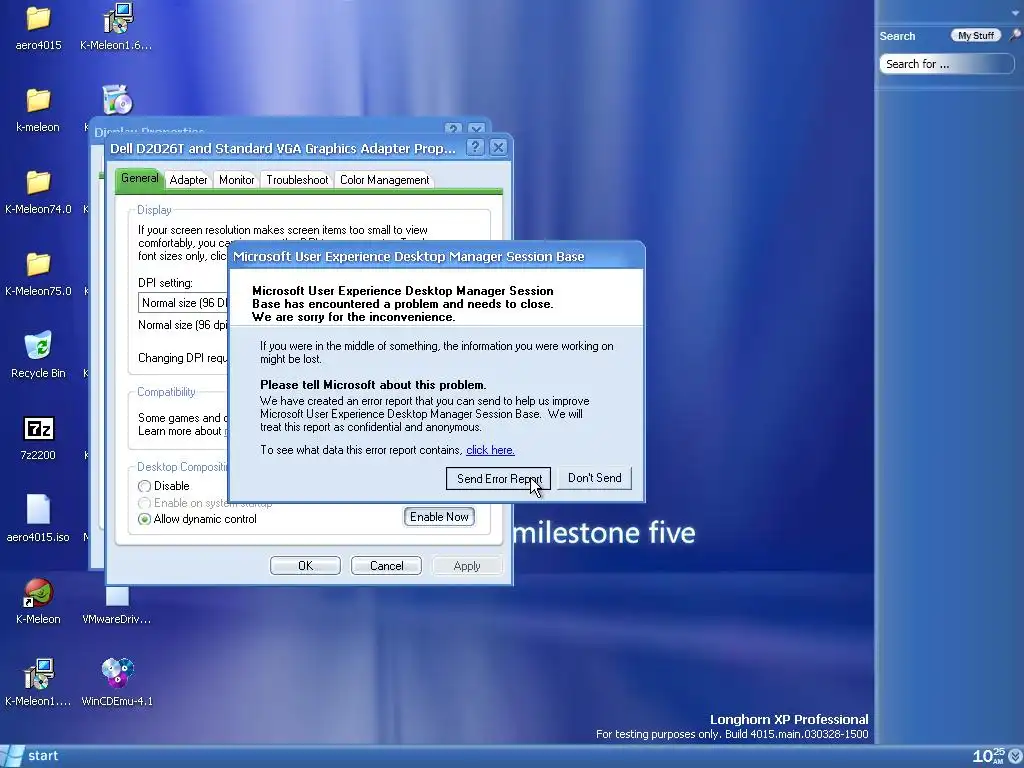Cancel the adapter properties dialog
This screenshot has width=1024, height=768.
click(386, 566)
